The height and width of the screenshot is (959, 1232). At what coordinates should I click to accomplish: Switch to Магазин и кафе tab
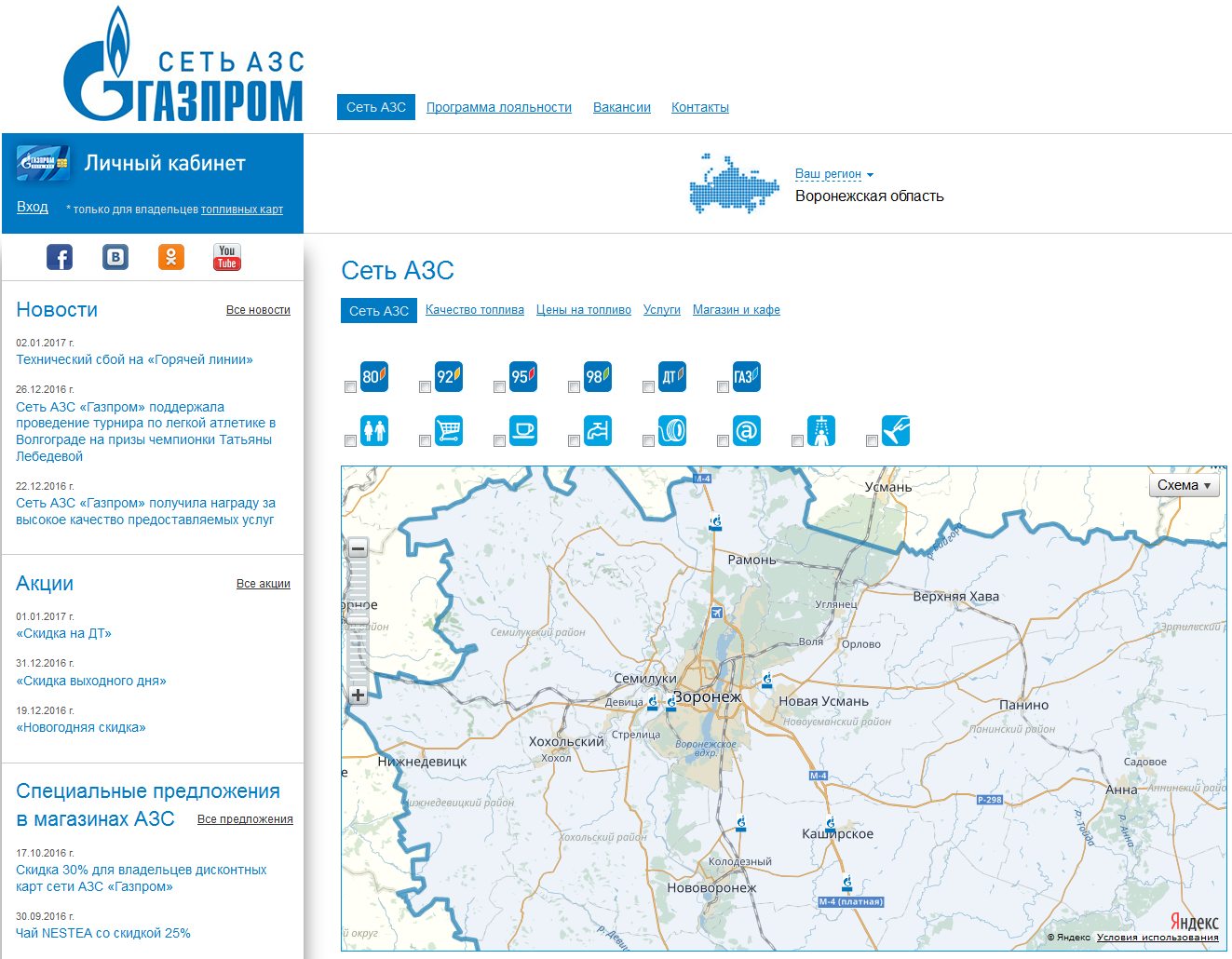tap(737, 310)
